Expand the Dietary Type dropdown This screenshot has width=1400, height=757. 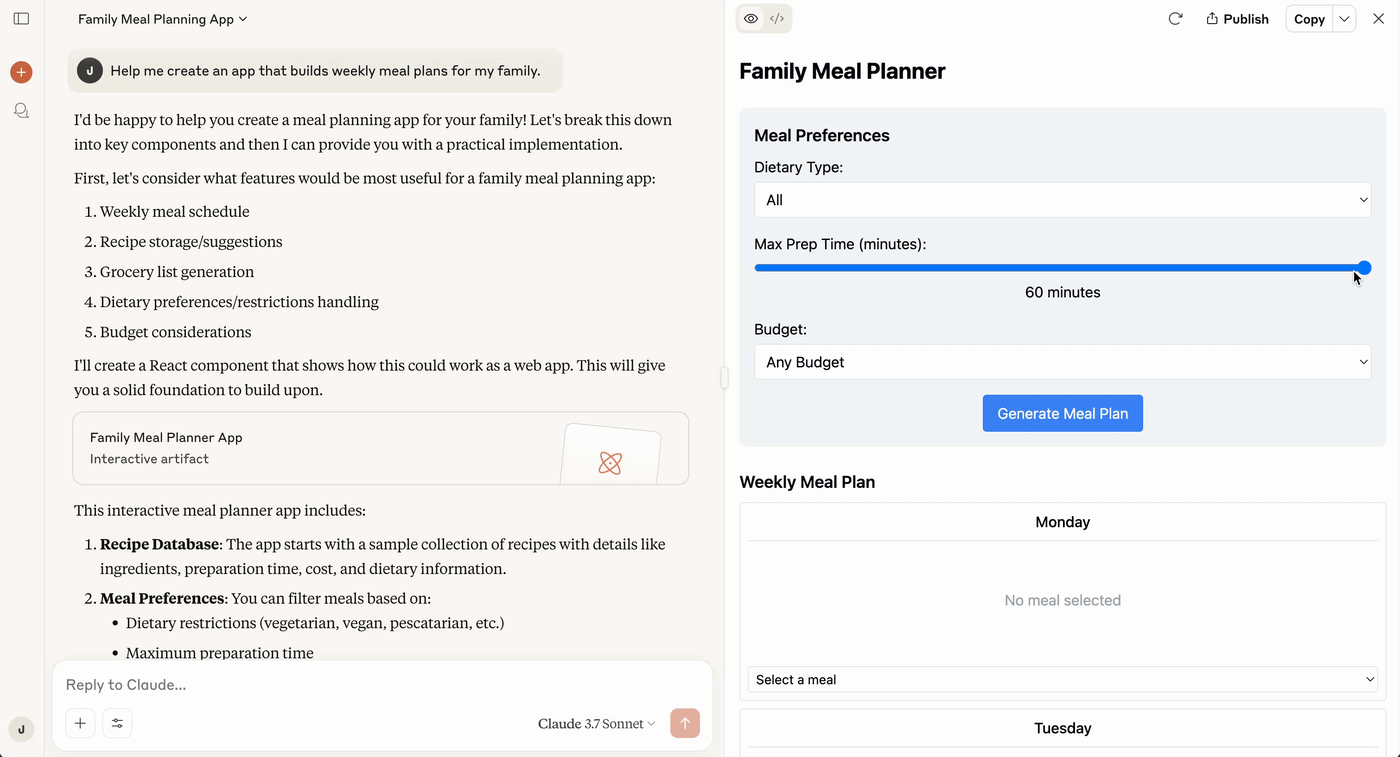(x=1062, y=200)
